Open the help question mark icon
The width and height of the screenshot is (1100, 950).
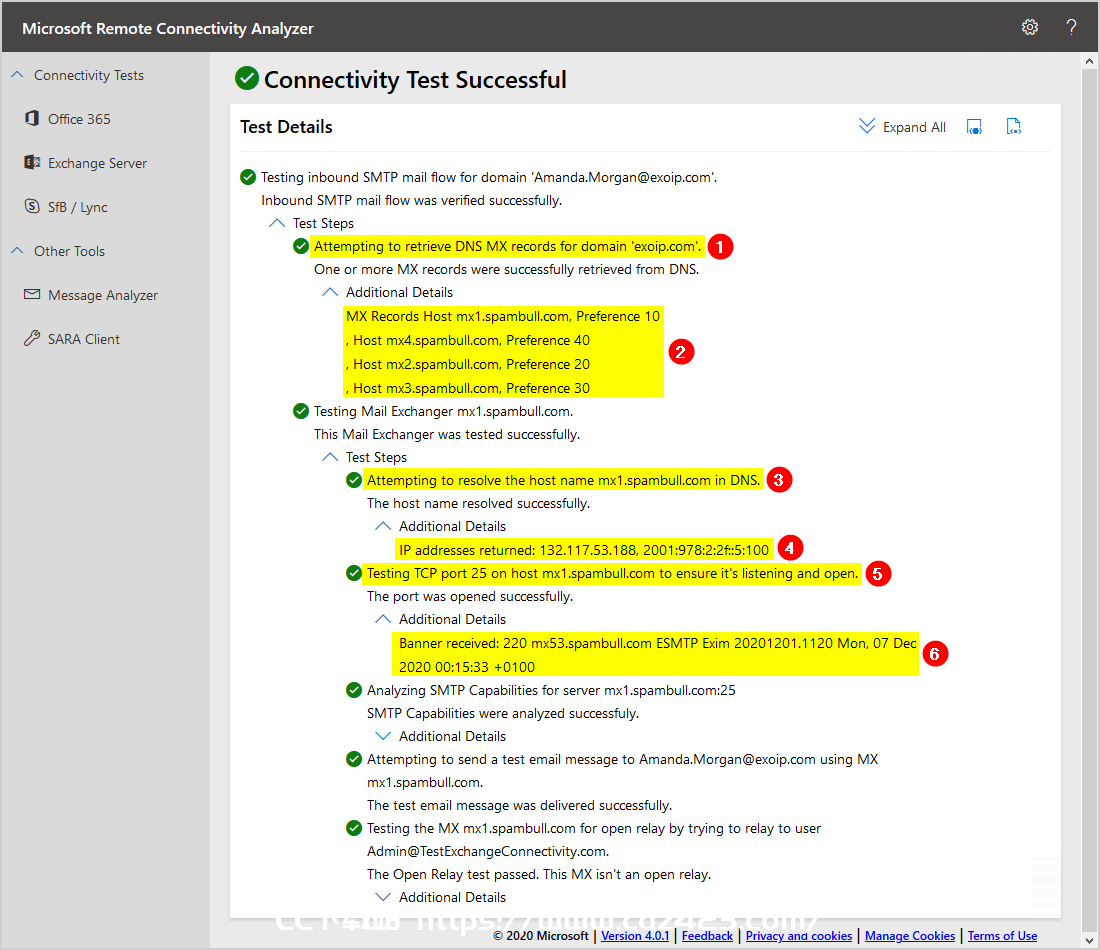(1071, 27)
